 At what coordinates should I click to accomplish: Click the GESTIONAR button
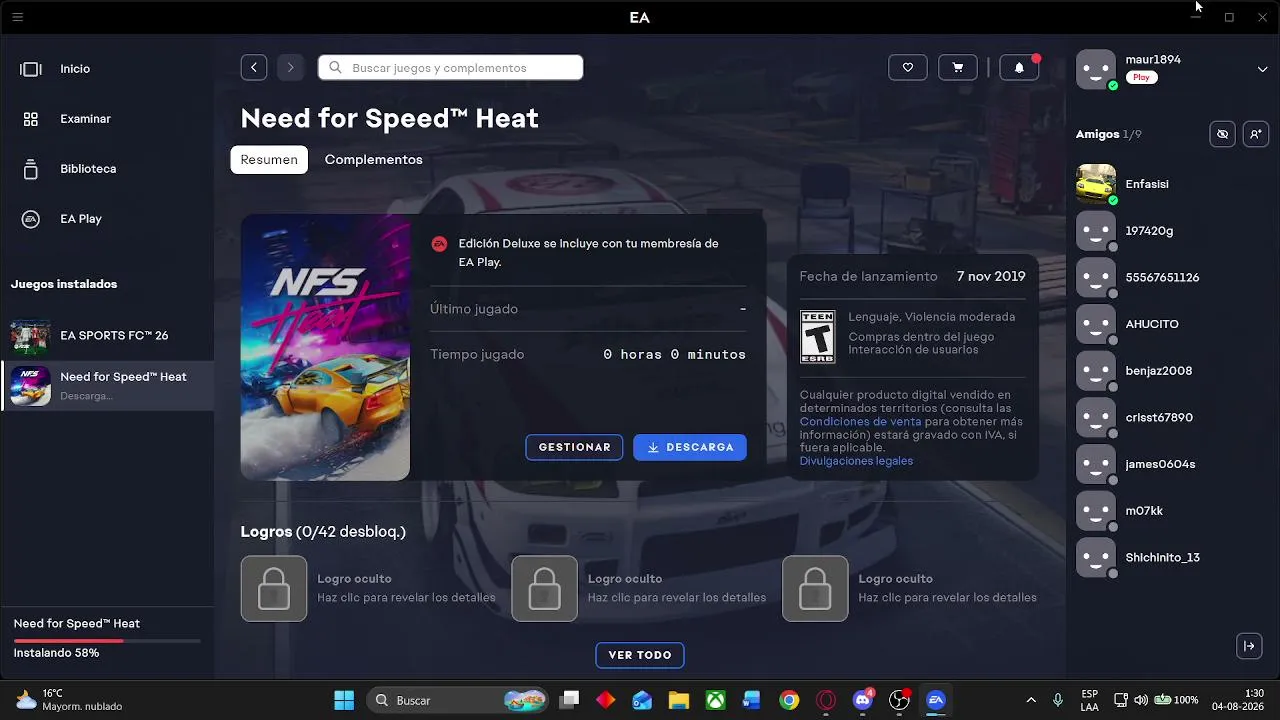[575, 447]
